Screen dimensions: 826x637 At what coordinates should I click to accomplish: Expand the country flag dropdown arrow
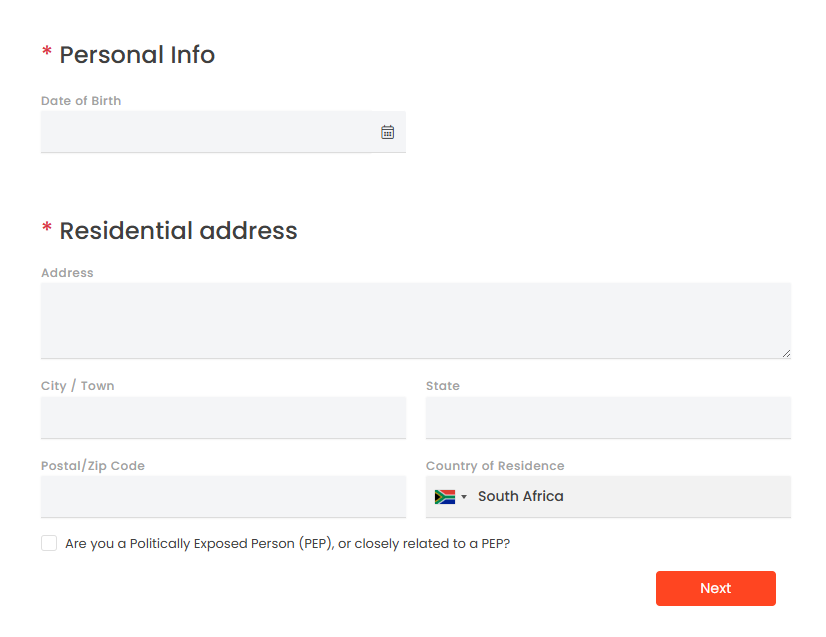pos(464,496)
